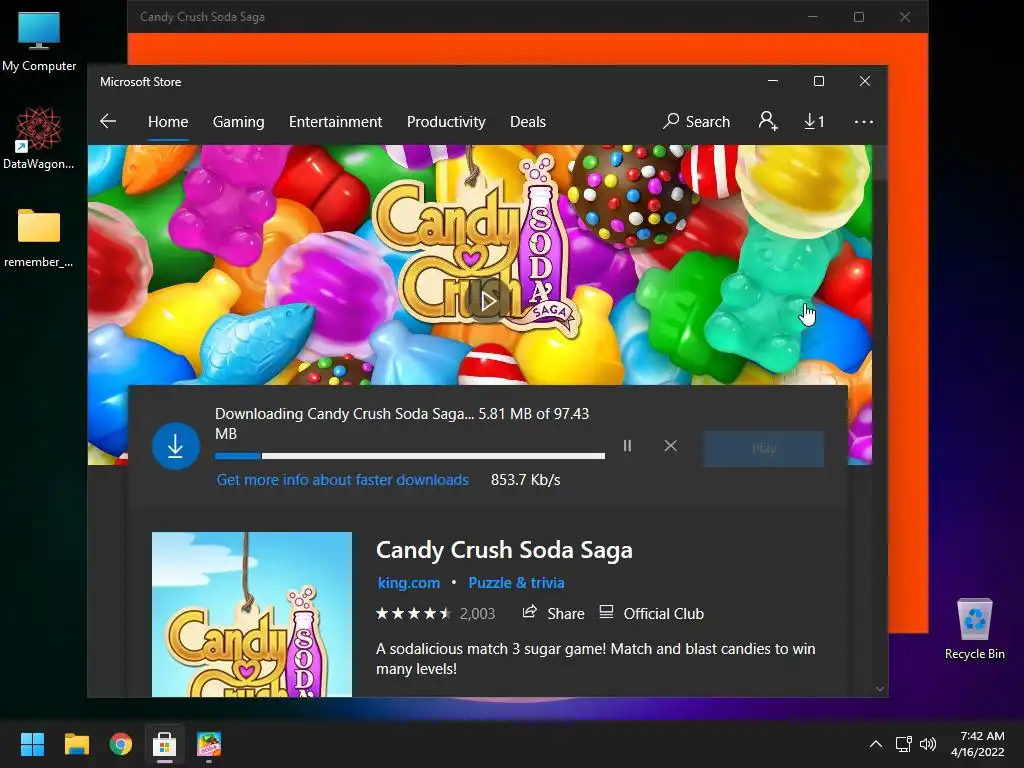Switch to the Gaming tab
The image size is (1024, 768).
[x=238, y=122]
